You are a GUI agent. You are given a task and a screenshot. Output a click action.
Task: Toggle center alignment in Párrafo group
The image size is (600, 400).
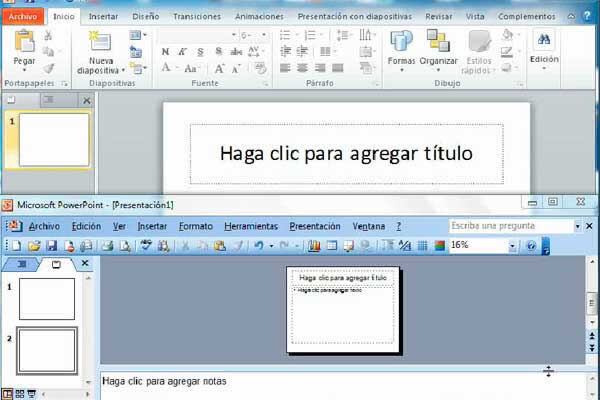pos(302,68)
